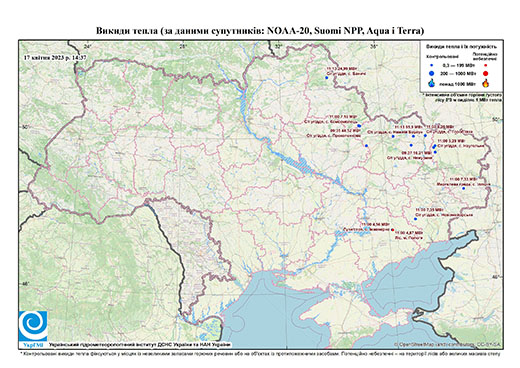Click the institute name next to the logo

tap(140, 345)
